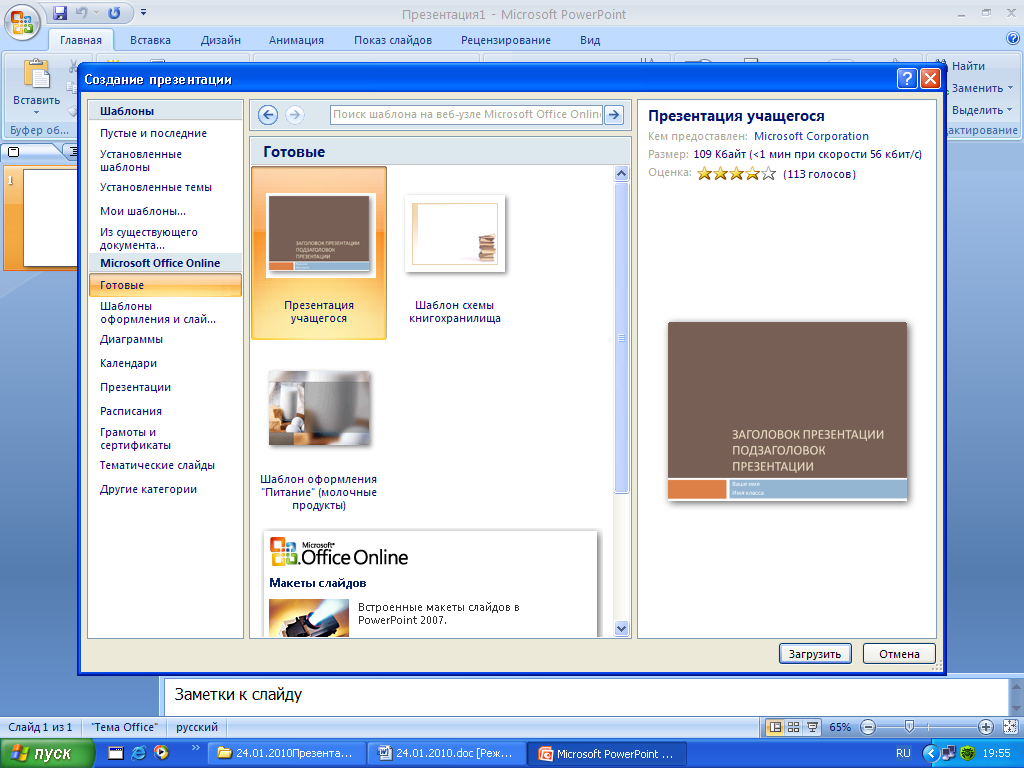1024x768 pixels.
Task: Click the templates list vertical scrollbar thumb
Action: [621, 338]
